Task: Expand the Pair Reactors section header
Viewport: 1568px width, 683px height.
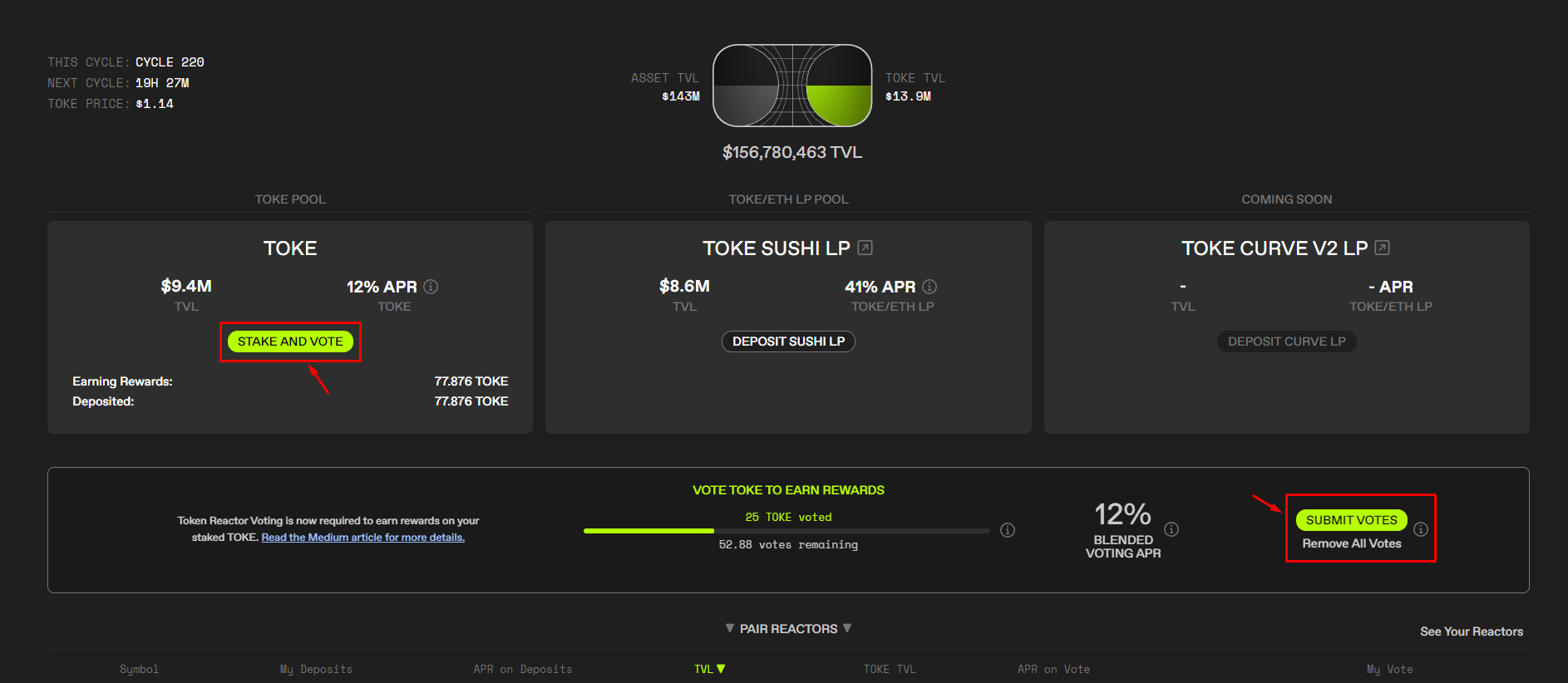Action: coord(788,629)
